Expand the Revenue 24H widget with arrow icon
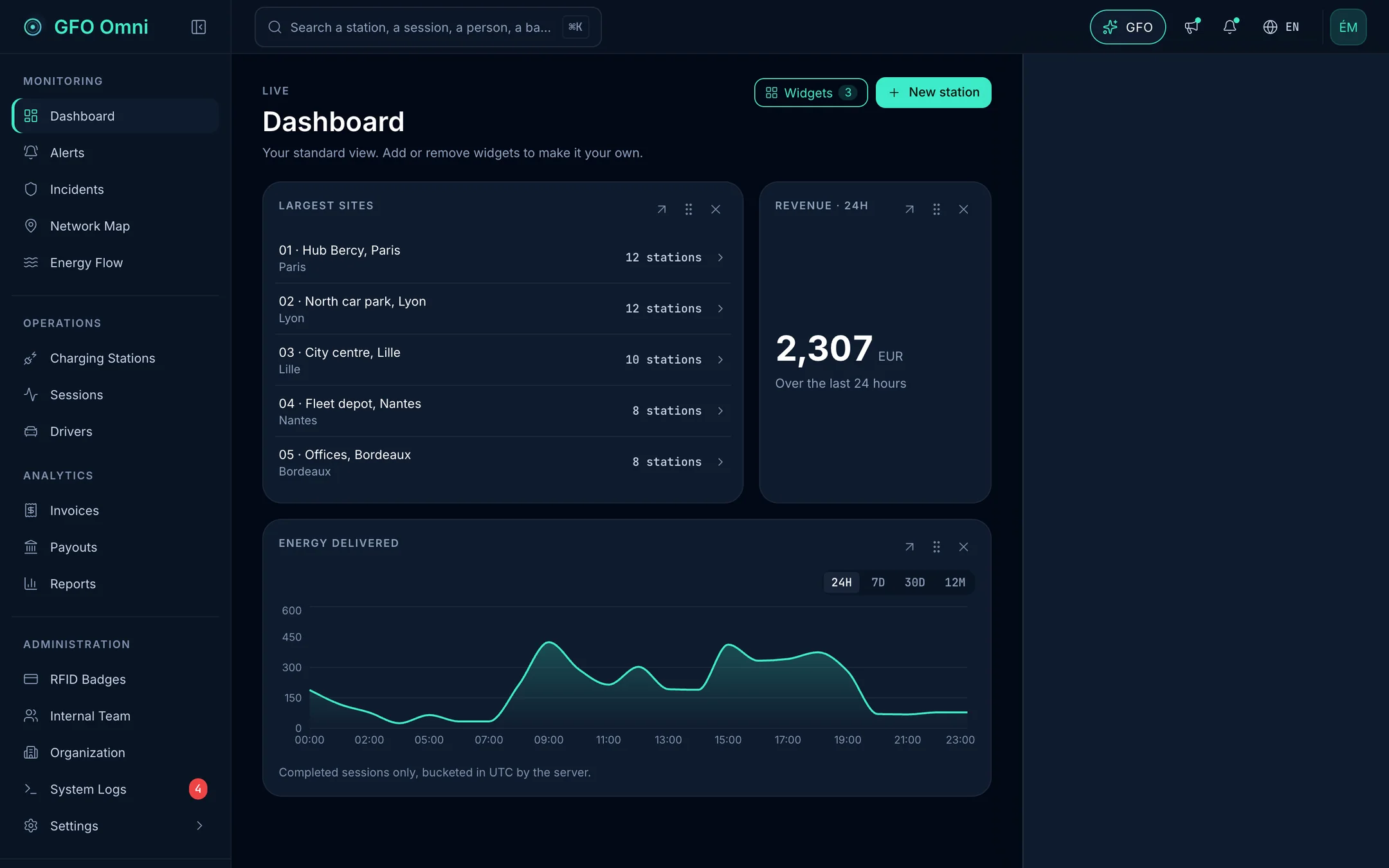 [x=909, y=210]
